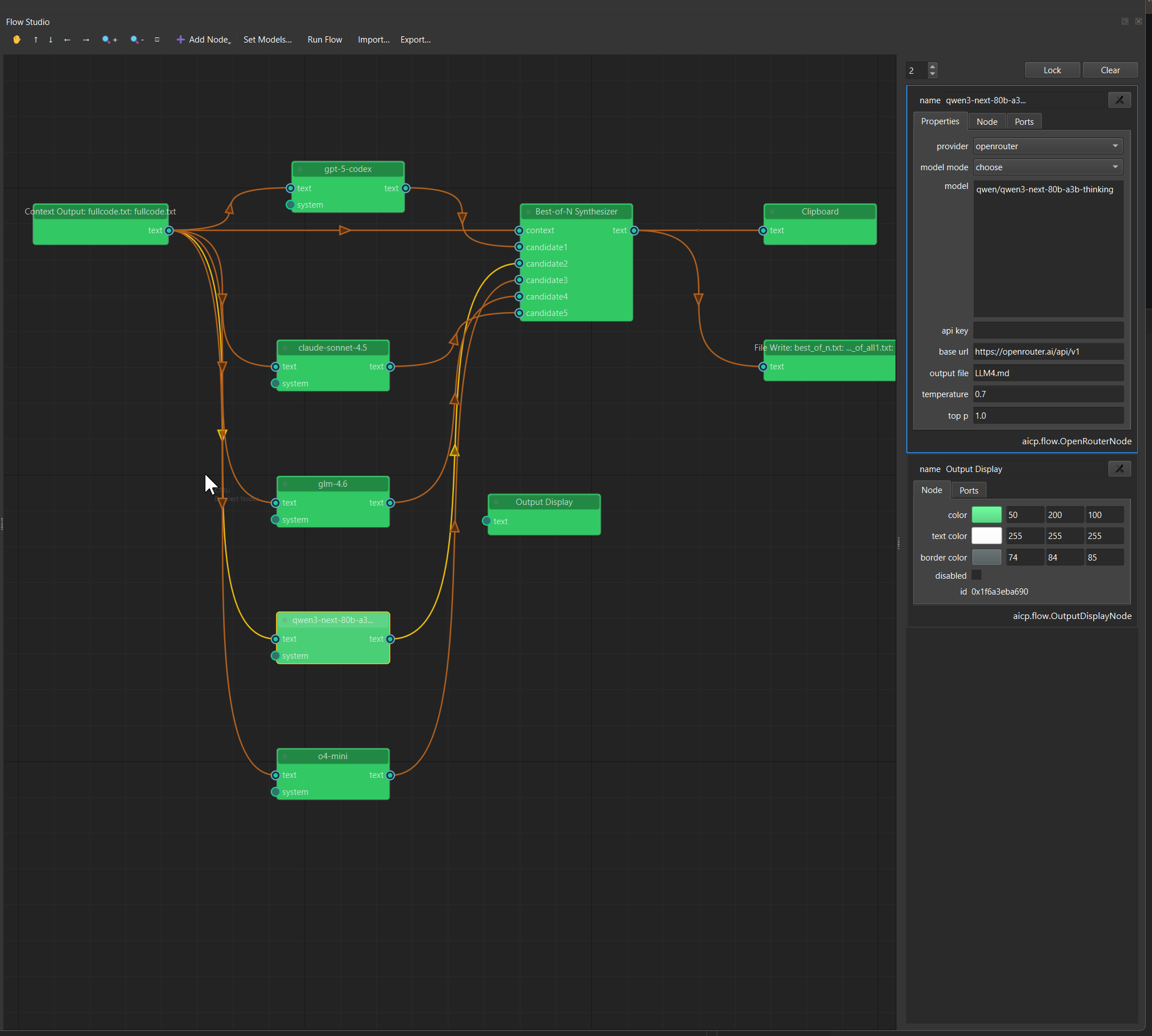Select the Best-of-N Synthesizer node header

pyautogui.click(x=577, y=212)
